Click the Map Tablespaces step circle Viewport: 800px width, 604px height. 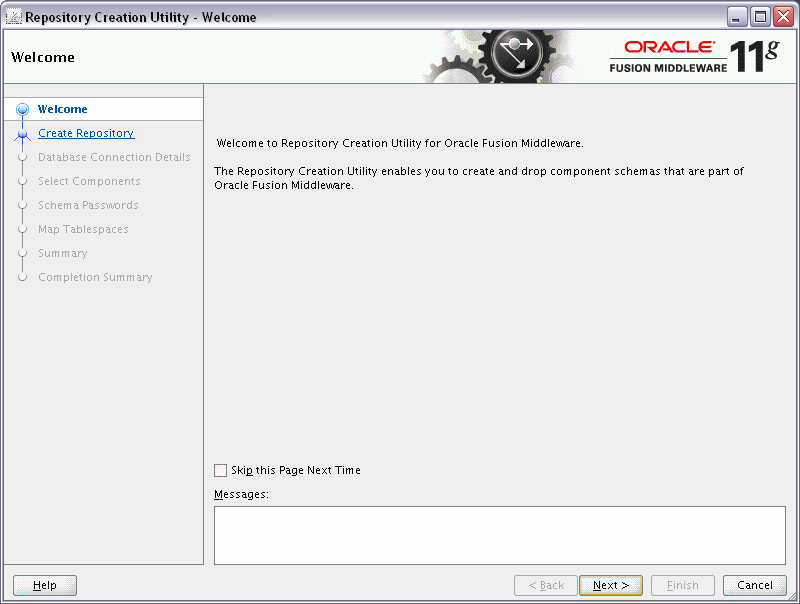22,229
